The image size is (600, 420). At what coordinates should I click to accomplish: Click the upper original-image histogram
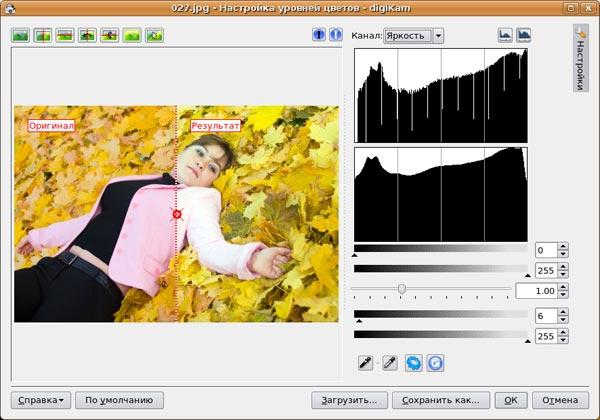[x=441, y=96]
